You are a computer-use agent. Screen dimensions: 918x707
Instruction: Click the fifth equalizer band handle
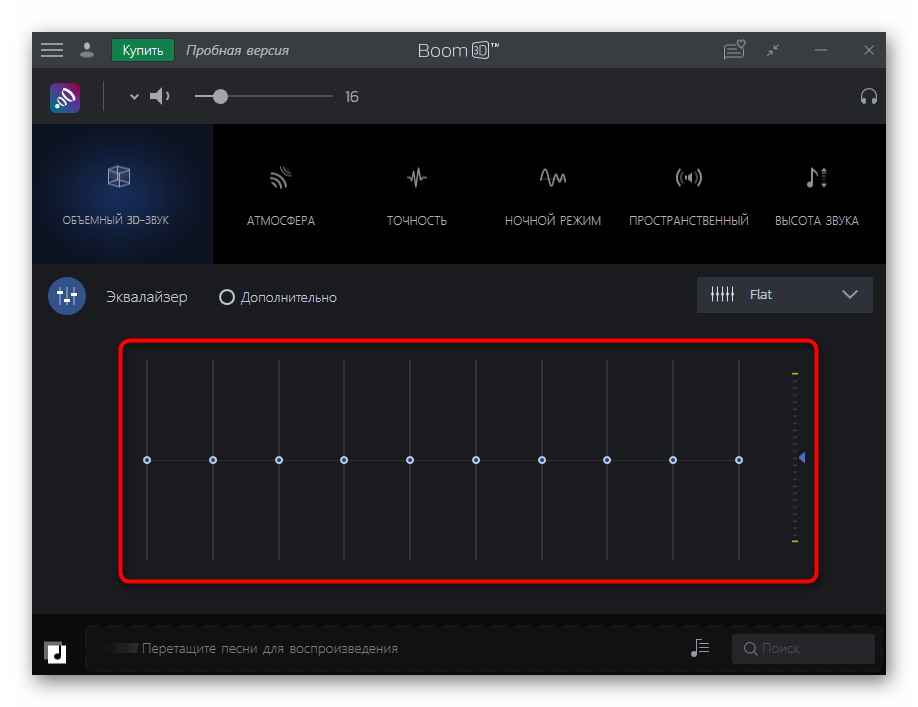click(x=410, y=460)
